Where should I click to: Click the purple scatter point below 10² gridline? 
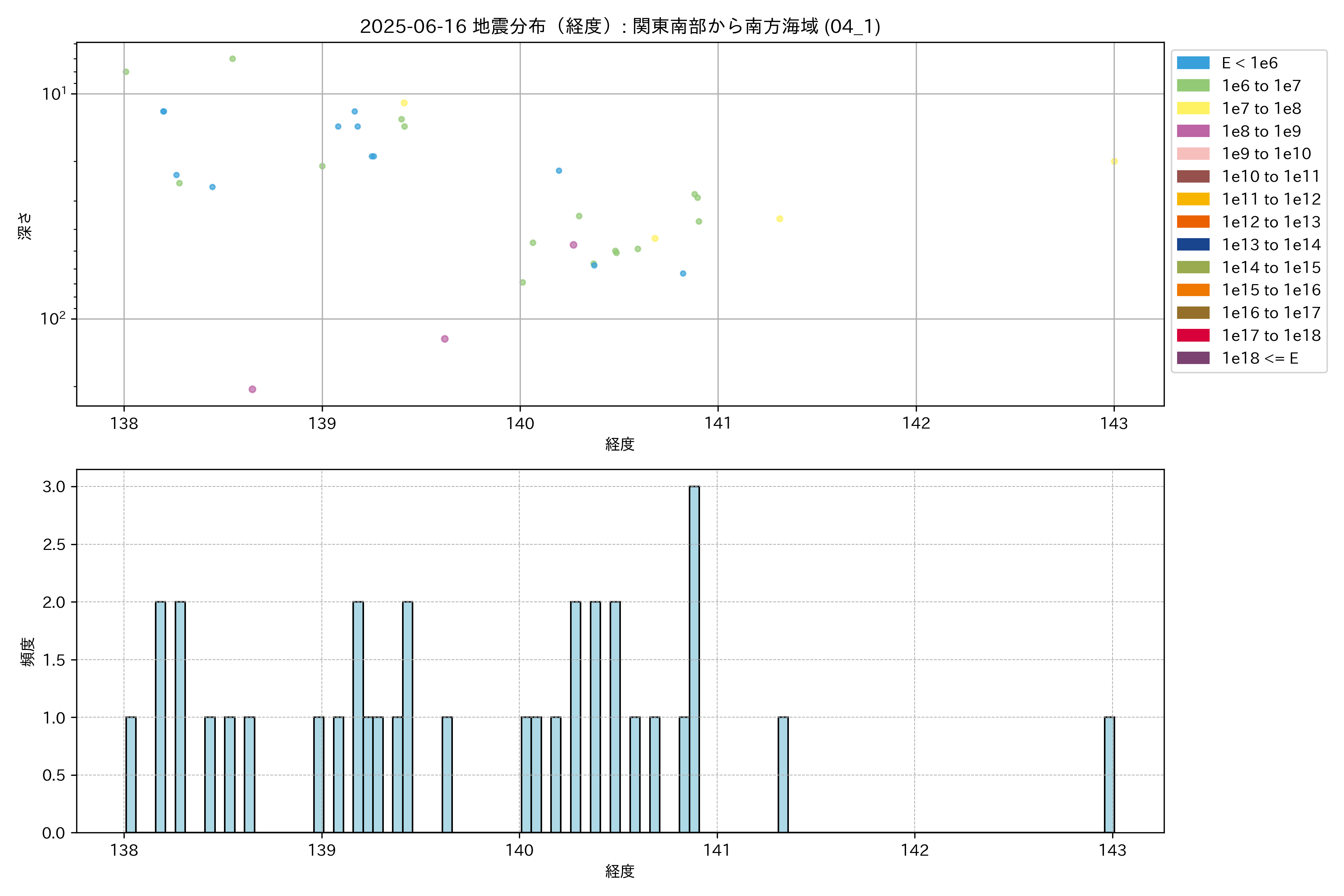445,339
